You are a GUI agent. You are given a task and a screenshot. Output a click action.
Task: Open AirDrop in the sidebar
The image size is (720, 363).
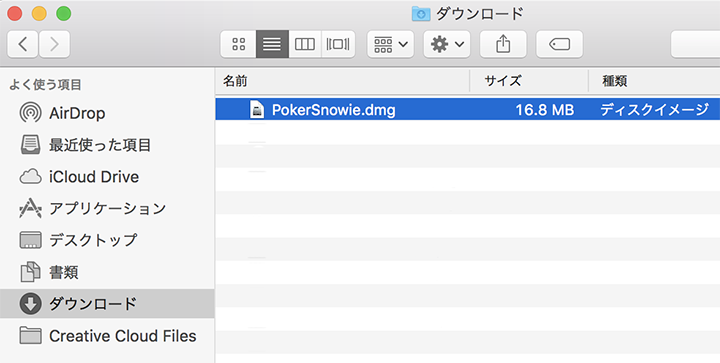(x=107, y=113)
